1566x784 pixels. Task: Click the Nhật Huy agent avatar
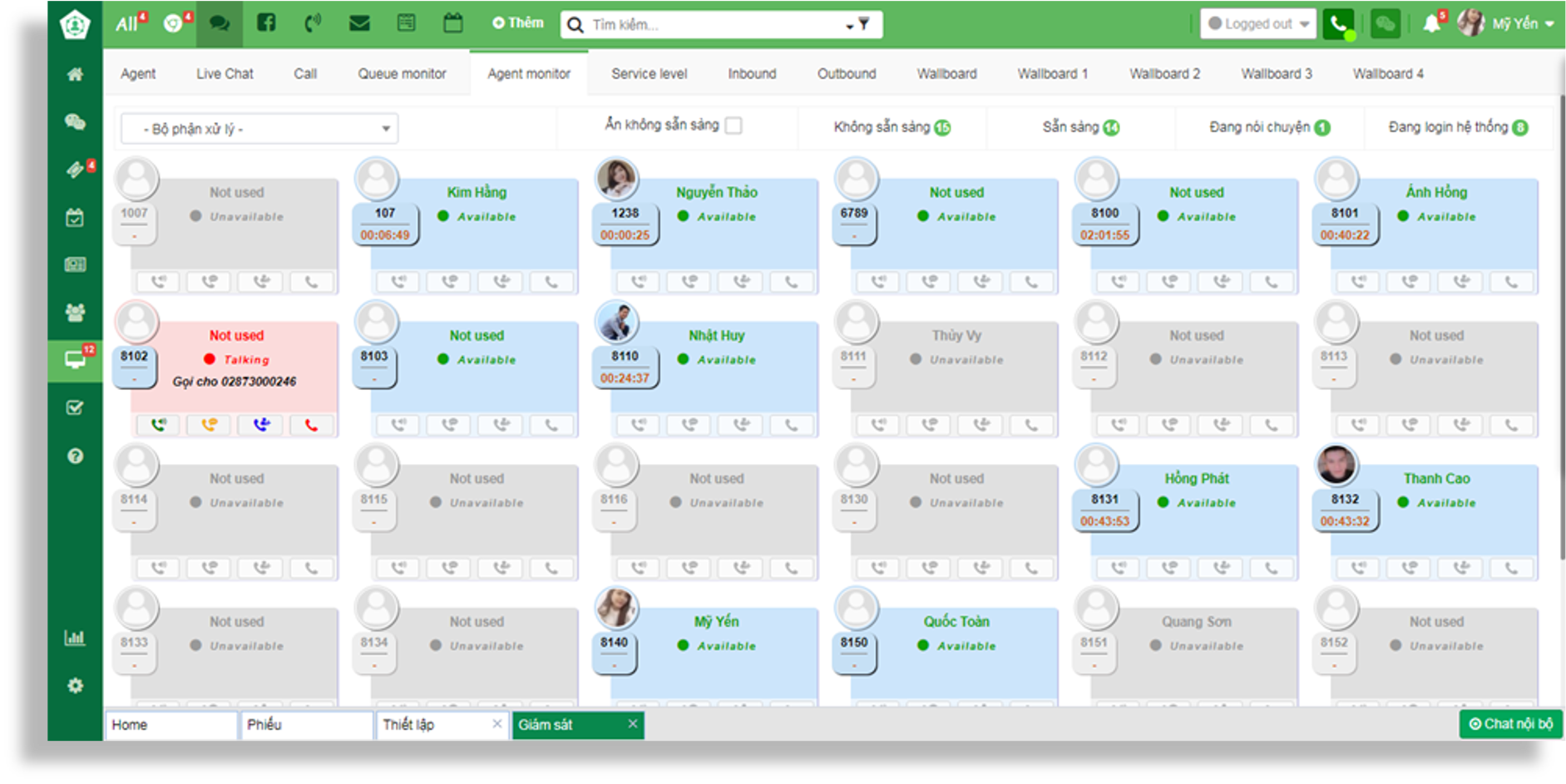coord(617,323)
